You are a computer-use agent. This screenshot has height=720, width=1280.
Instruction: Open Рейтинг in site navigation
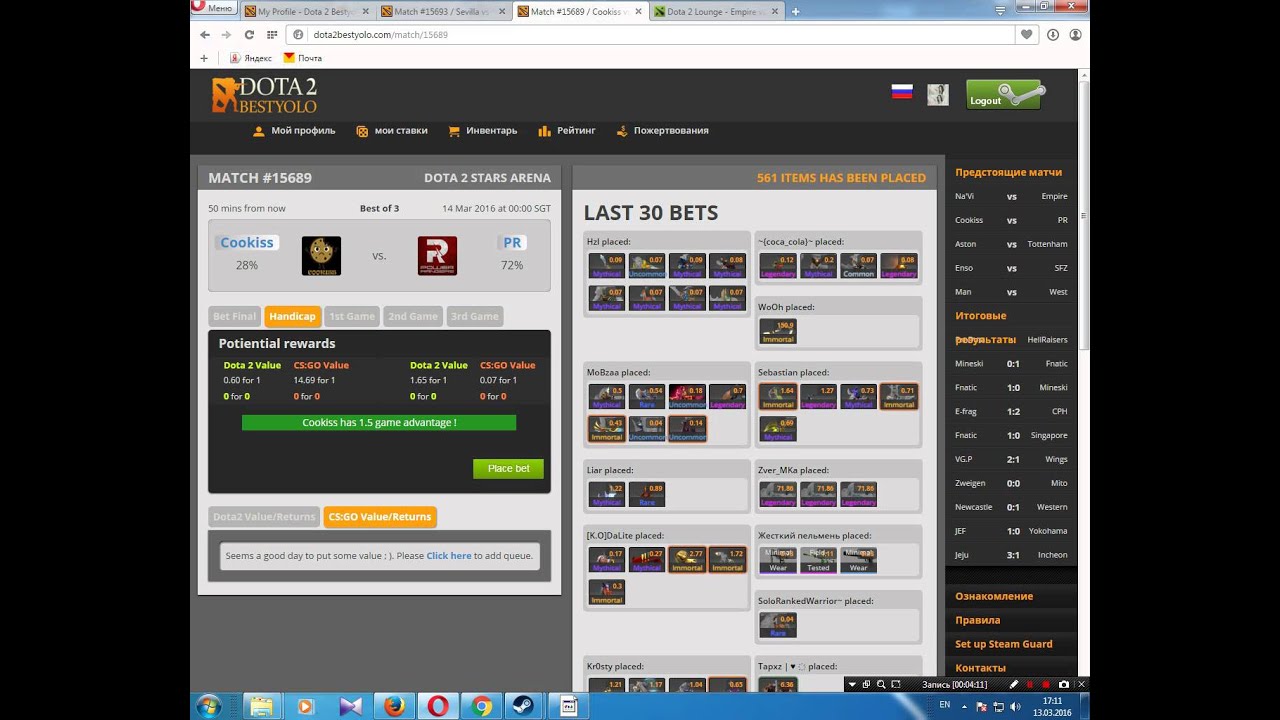pos(567,131)
